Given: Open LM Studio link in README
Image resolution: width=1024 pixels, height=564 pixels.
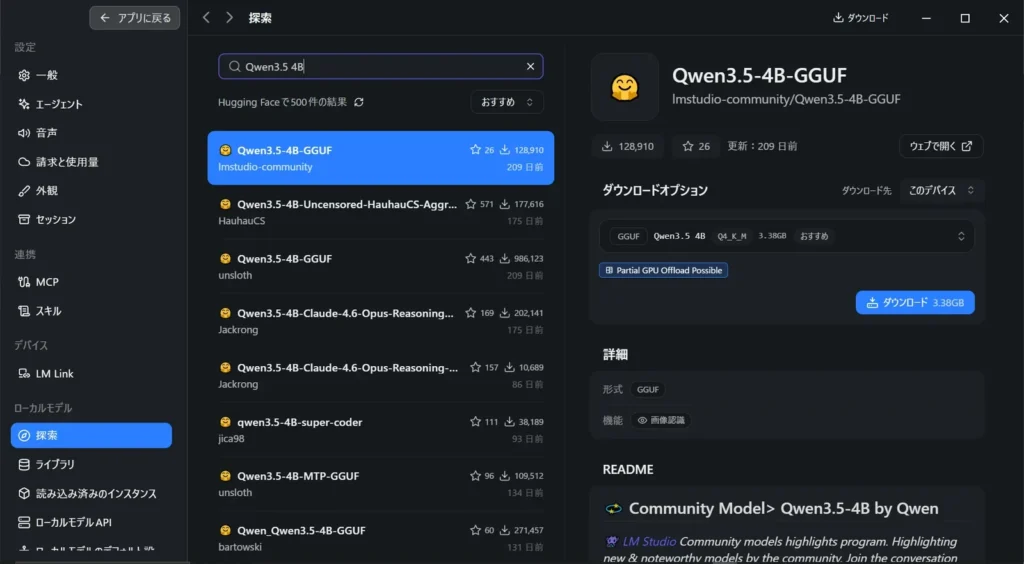Looking at the screenshot, I should click(x=650, y=541).
